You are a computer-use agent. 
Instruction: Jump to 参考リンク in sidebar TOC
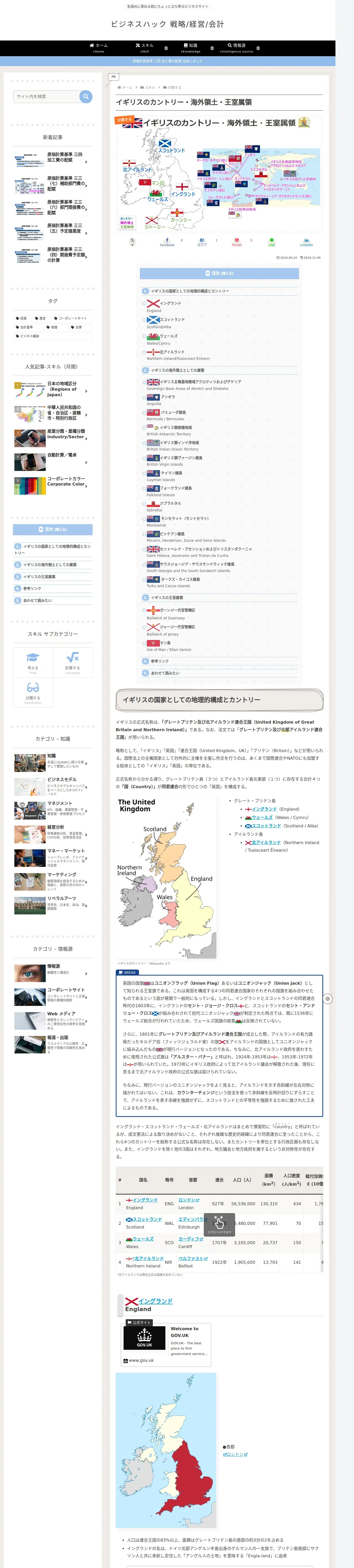click(32, 589)
